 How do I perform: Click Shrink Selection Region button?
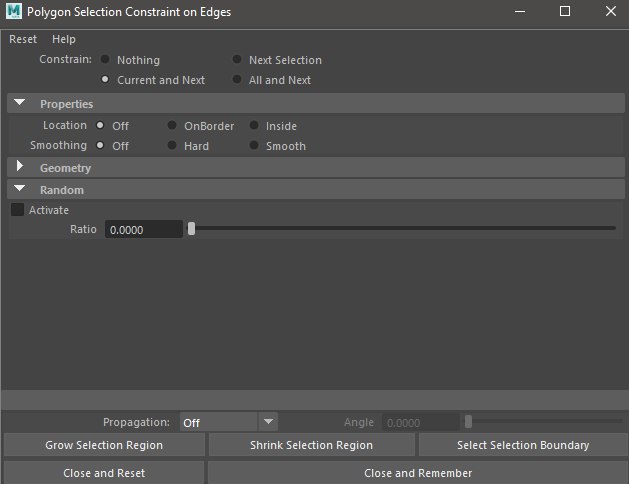pyautogui.click(x=312, y=445)
